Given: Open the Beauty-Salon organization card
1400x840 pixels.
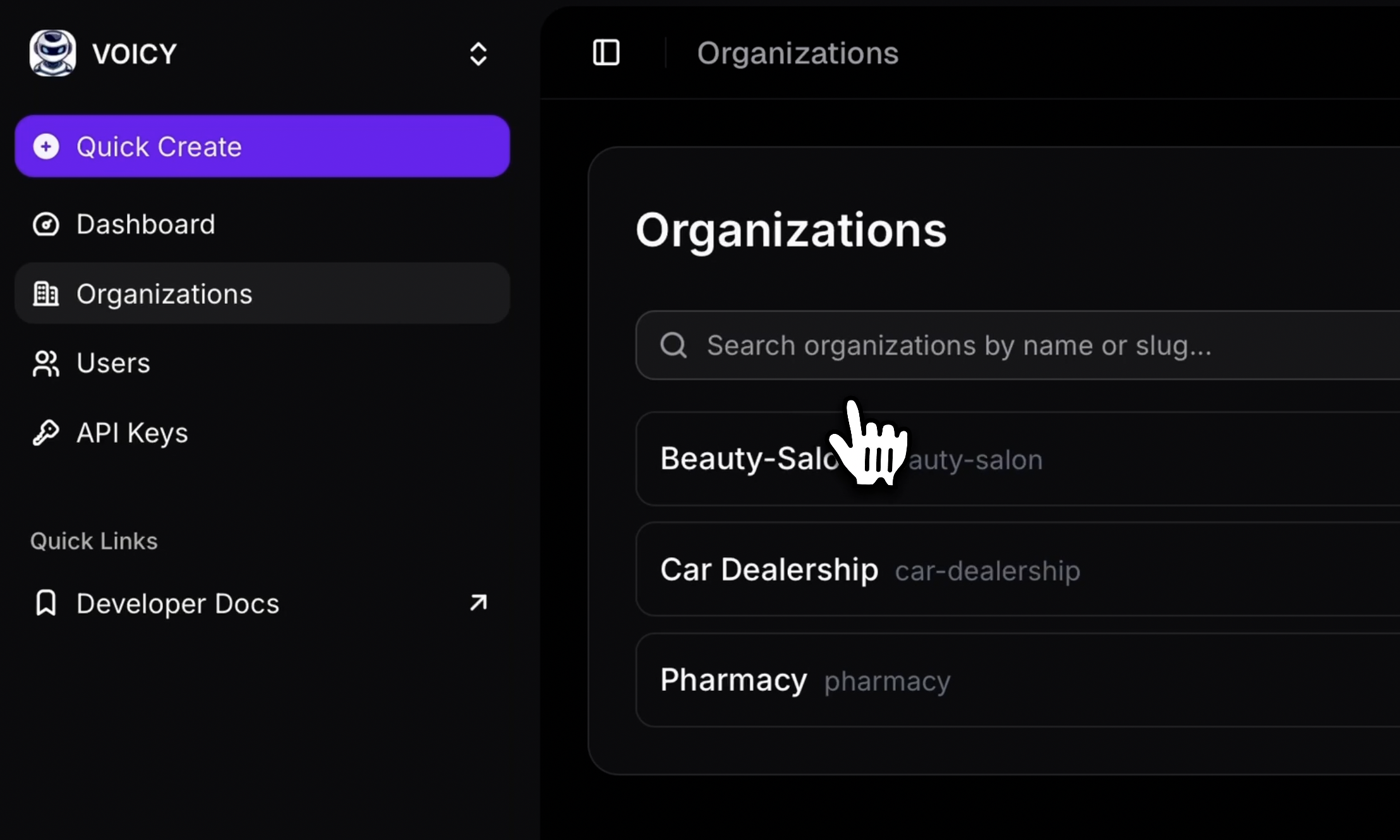Looking at the screenshot, I should click(1011, 459).
